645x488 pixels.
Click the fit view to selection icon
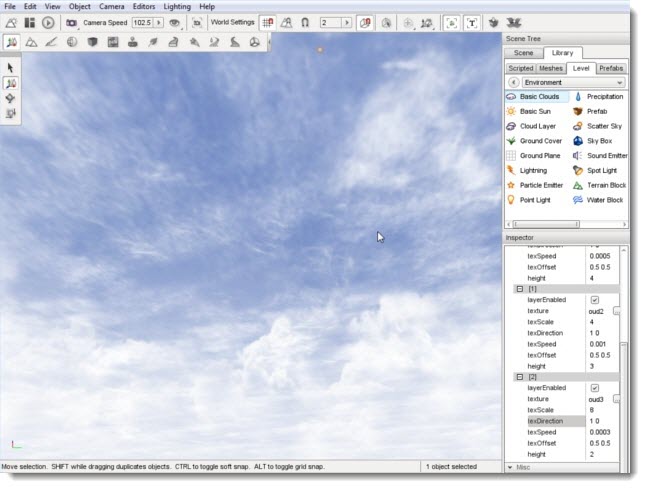point(197,23)
